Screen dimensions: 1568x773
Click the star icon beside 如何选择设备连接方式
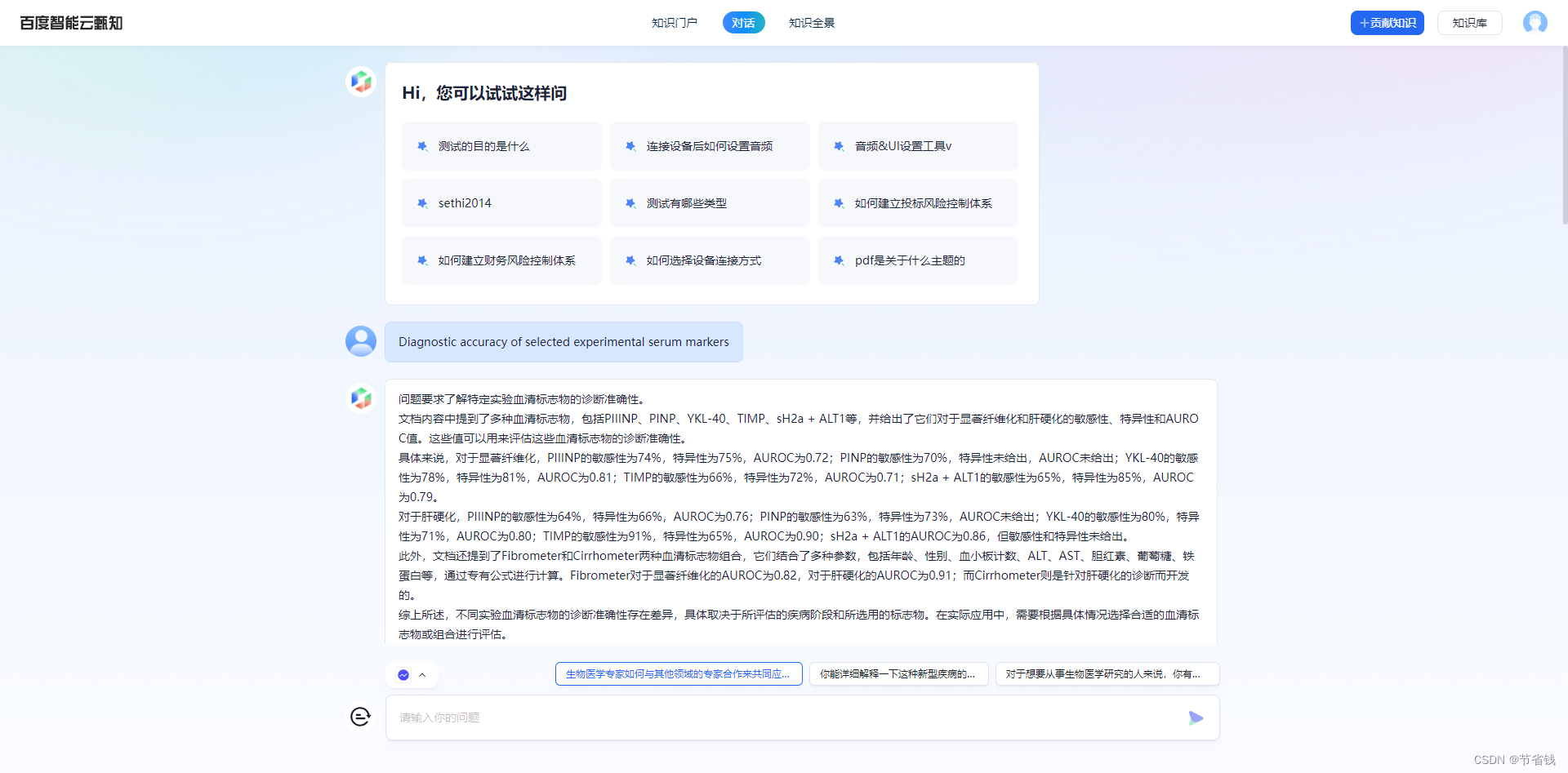[x=630, y=260]
